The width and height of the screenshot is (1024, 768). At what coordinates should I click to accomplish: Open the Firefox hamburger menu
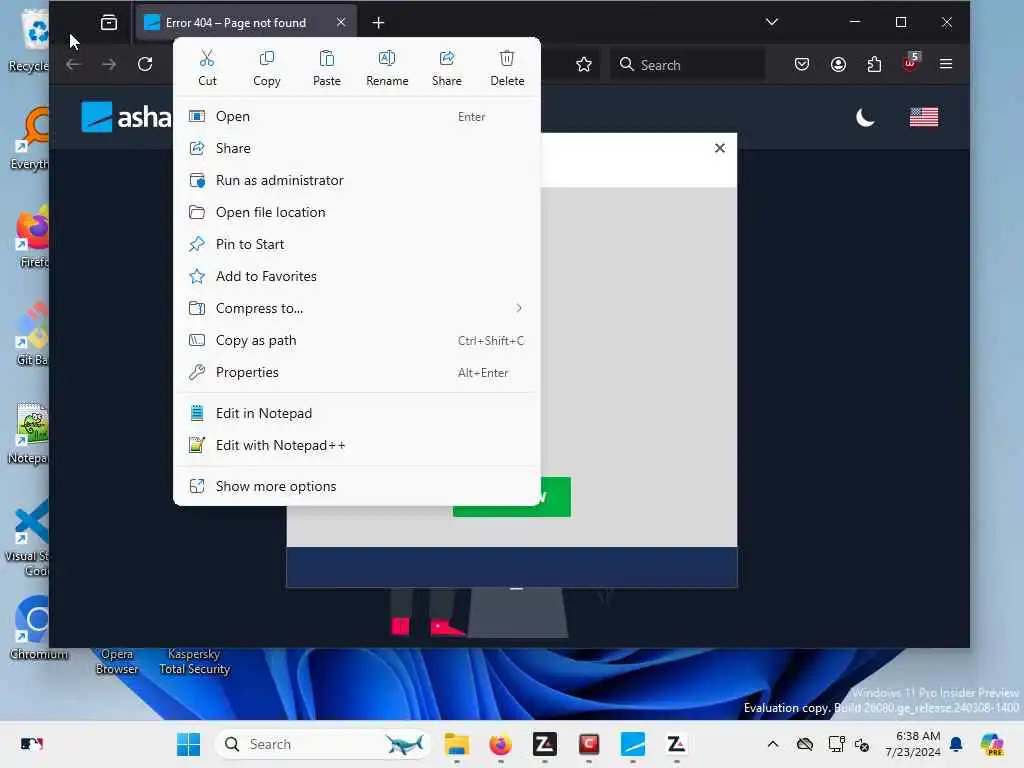click(946, 64)
